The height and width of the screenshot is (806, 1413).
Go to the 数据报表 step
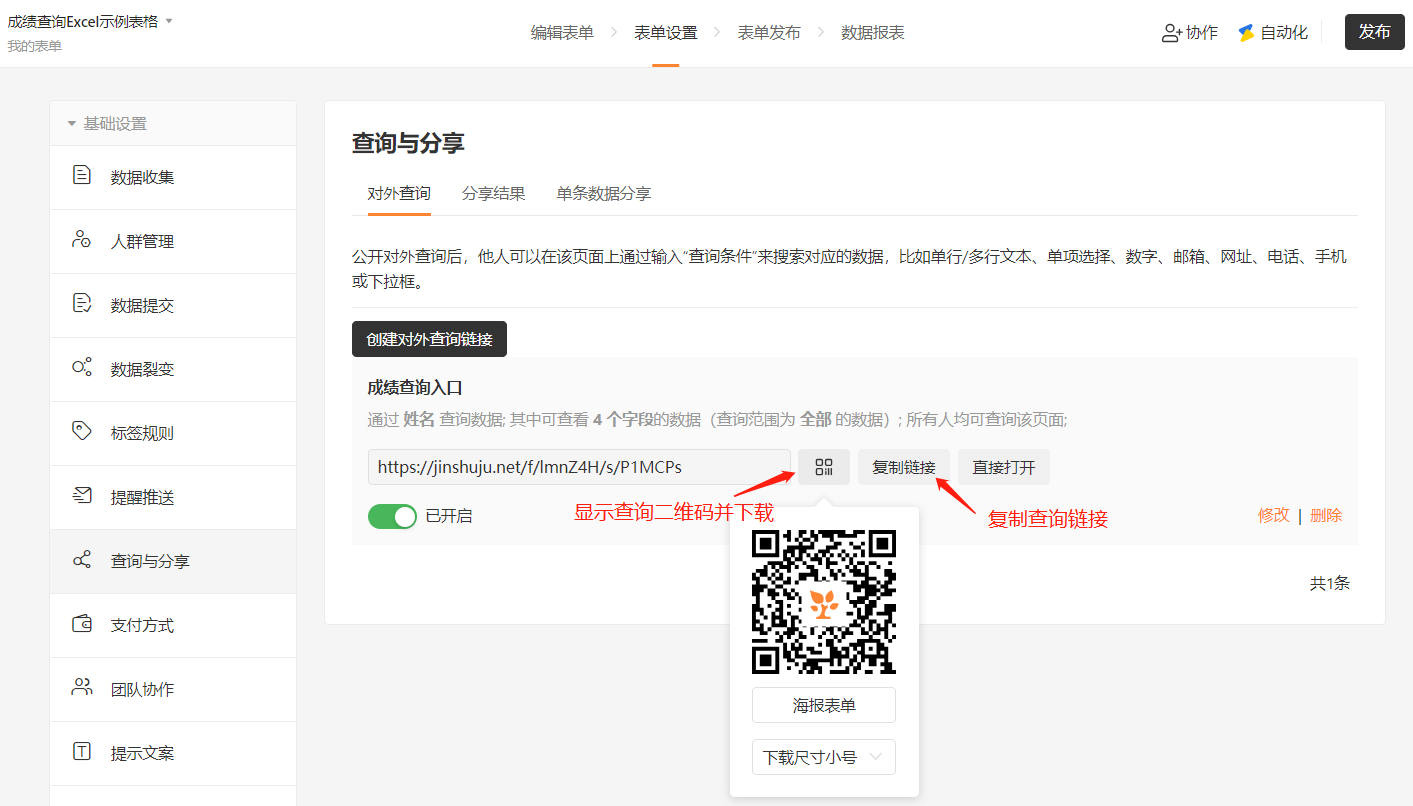pyautogui.click(x=873, y=33)
